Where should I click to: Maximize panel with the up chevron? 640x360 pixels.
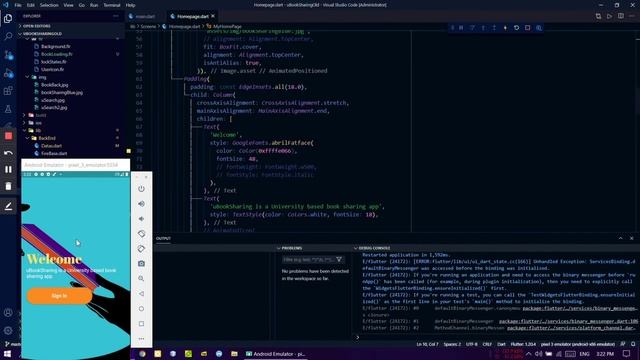pos(620,238)
